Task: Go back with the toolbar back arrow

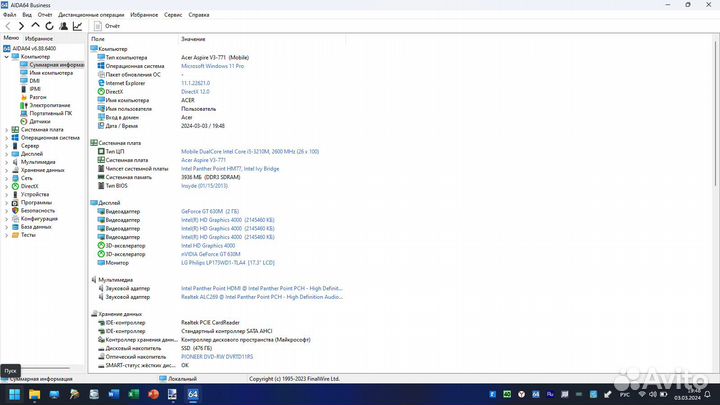Action: point(8,26)
